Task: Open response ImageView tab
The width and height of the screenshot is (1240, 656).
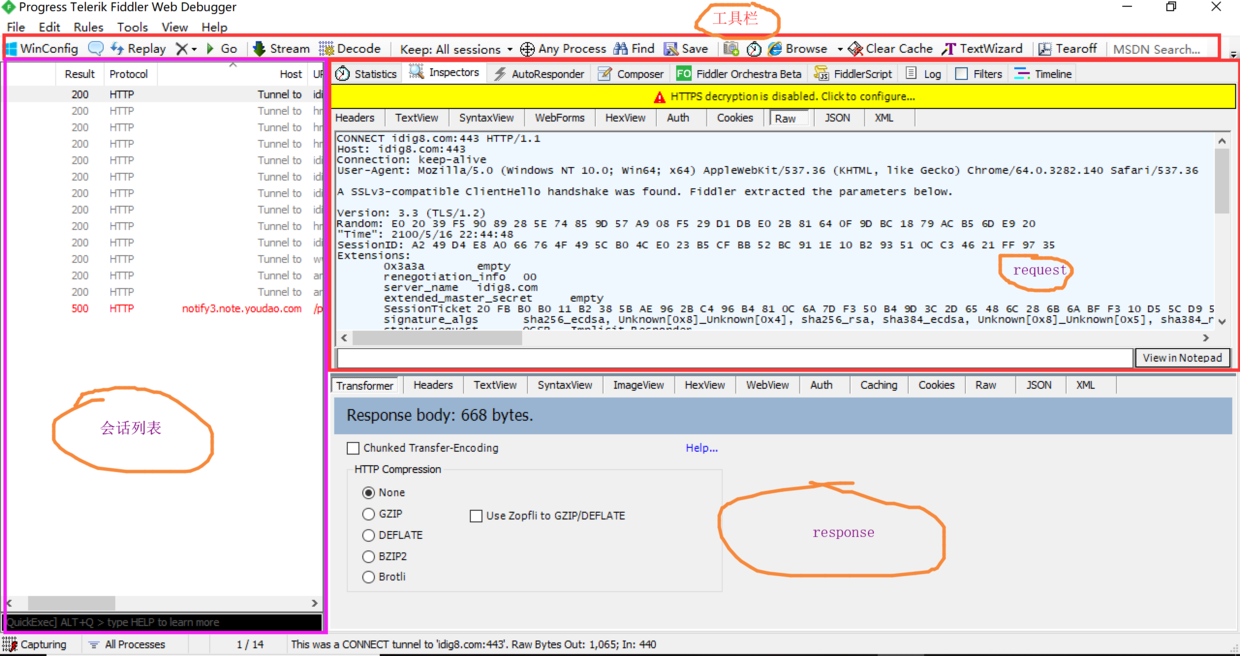Action: tap(638, 385)
